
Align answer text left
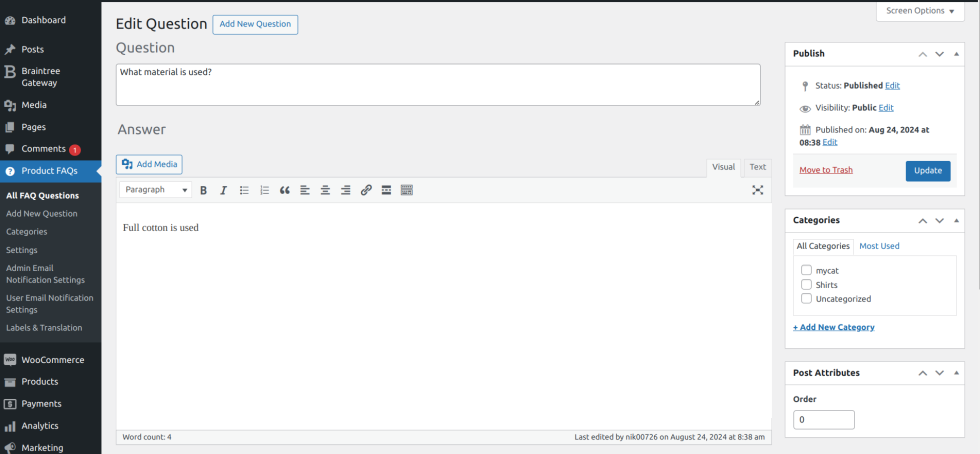tap(305, 190)
